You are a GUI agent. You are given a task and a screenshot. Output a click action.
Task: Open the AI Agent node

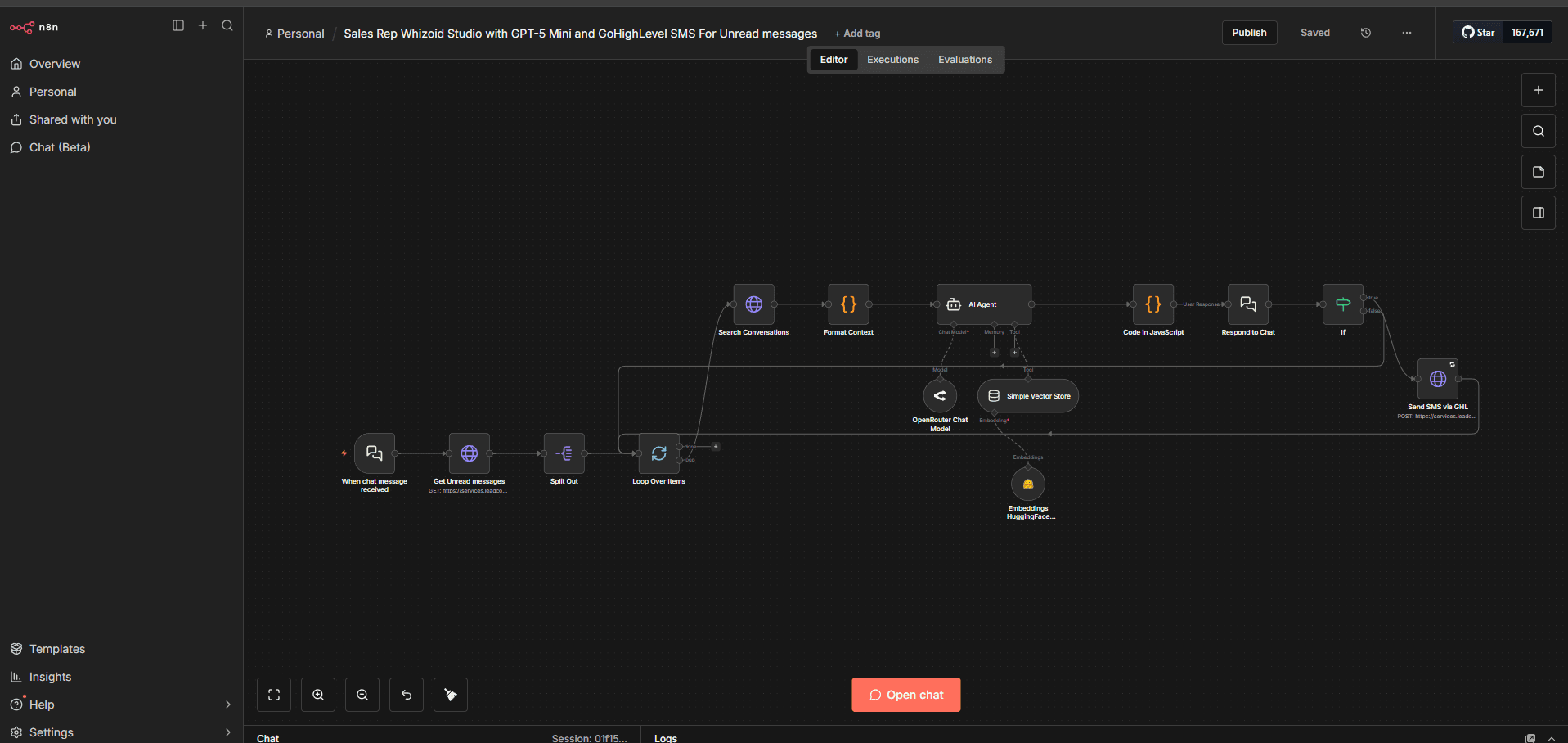982,304
